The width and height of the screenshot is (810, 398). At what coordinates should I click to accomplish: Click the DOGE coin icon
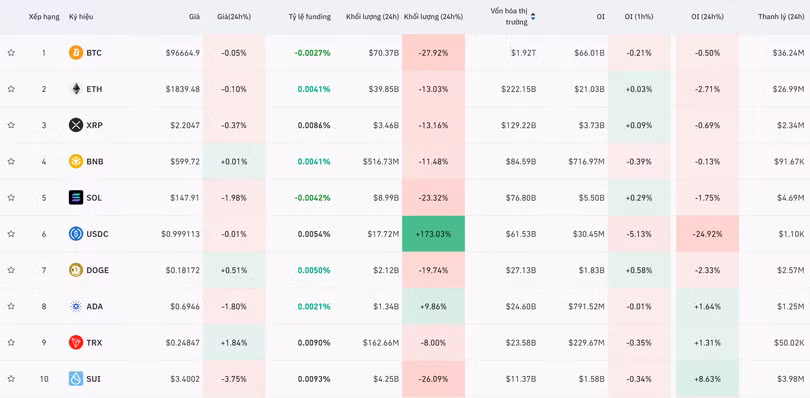click(76, 270)
